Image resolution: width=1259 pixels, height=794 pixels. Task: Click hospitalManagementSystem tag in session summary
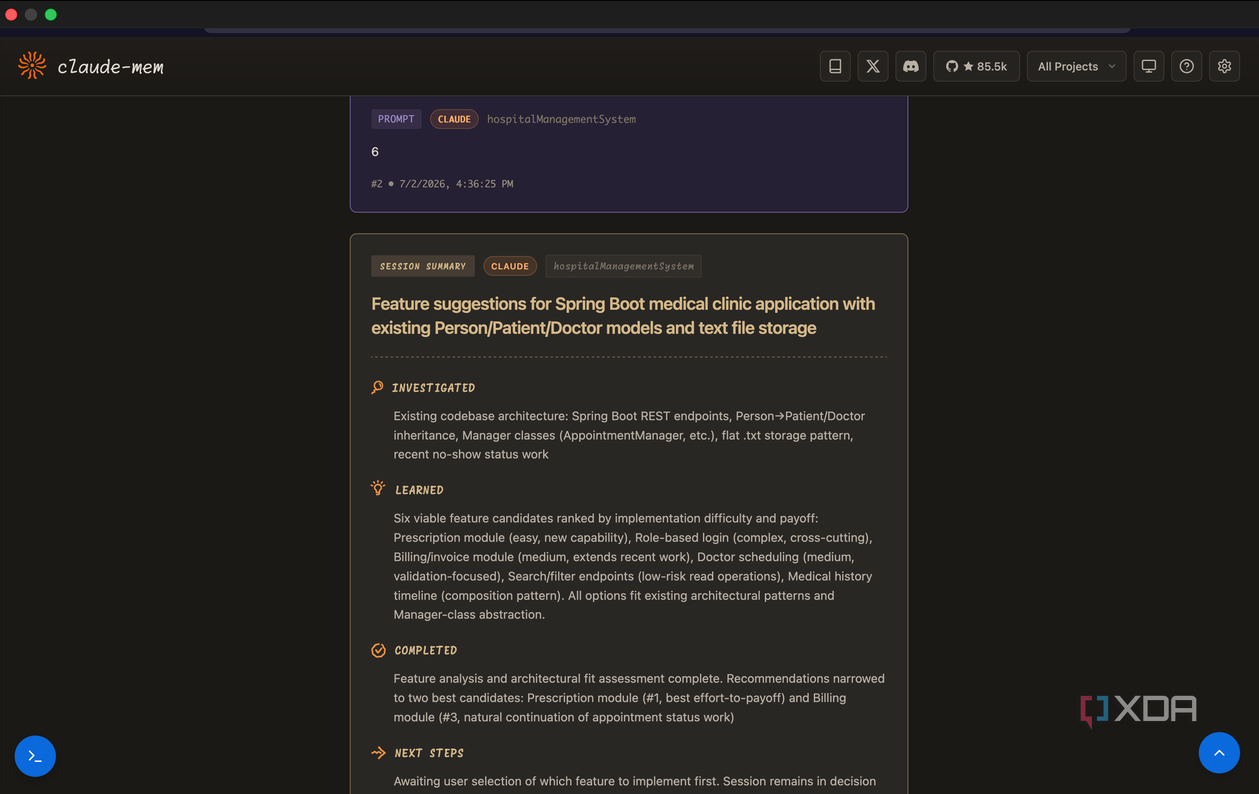tap(624, 266)
